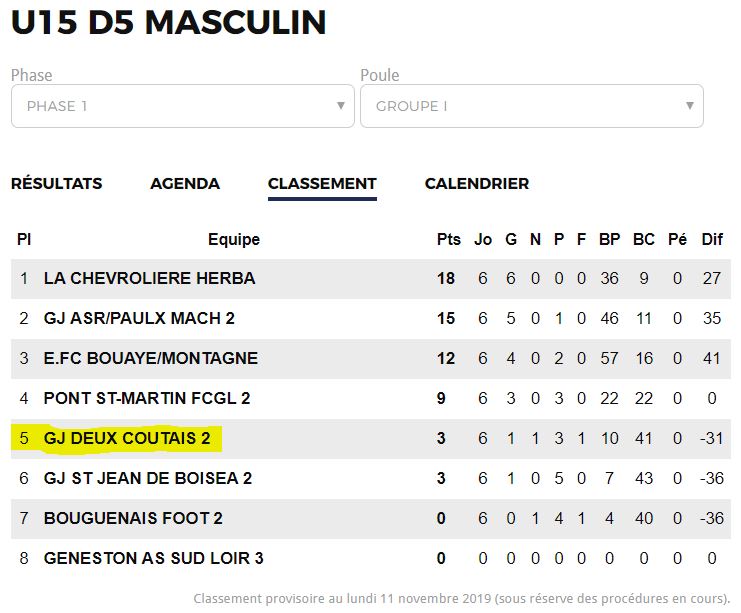The width and height of the screenshot is (741, 613).
Task: Click the BP column header
Action: [x=609, y=240]
